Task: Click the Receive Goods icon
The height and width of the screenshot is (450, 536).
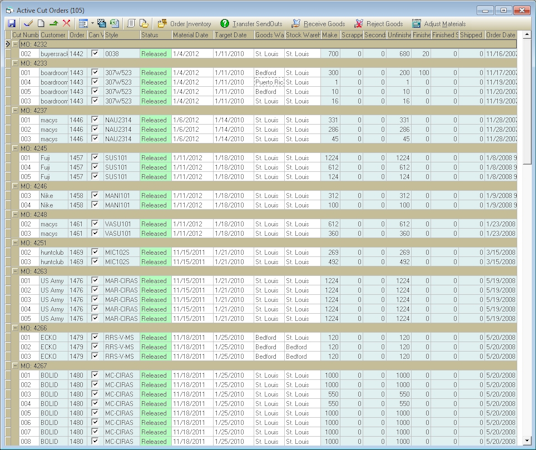Action: click(296, 24)
